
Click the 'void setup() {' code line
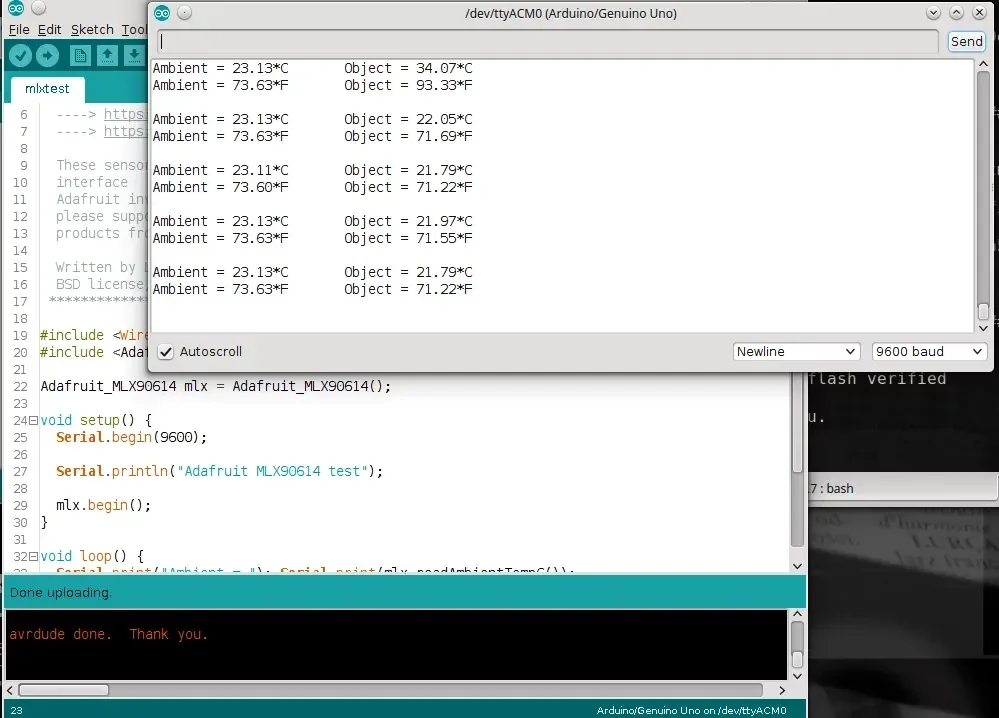coord(96,420)
